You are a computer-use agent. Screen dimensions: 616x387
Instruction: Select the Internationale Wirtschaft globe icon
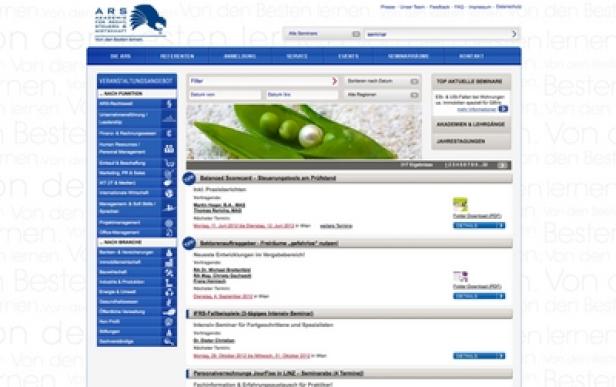click(x=169, y=193)
